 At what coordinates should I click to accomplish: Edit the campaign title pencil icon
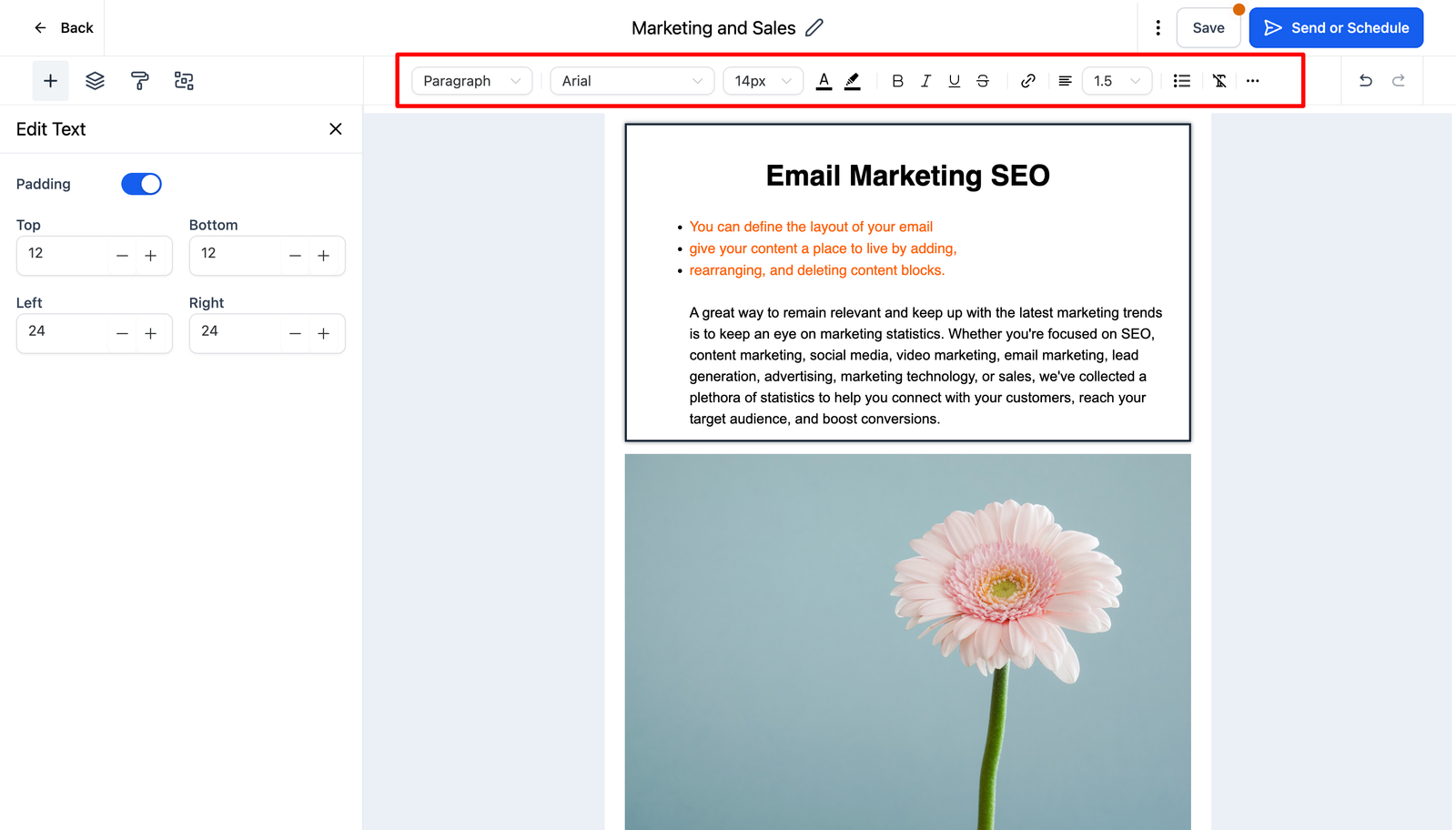(814, 28)
